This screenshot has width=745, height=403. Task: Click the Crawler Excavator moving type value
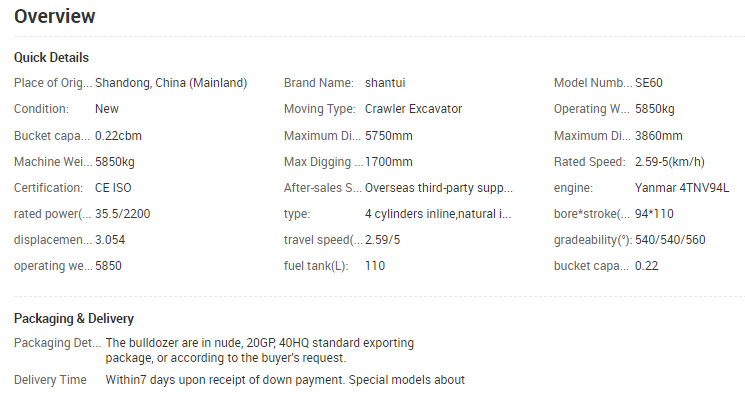[x=413, y=109]
